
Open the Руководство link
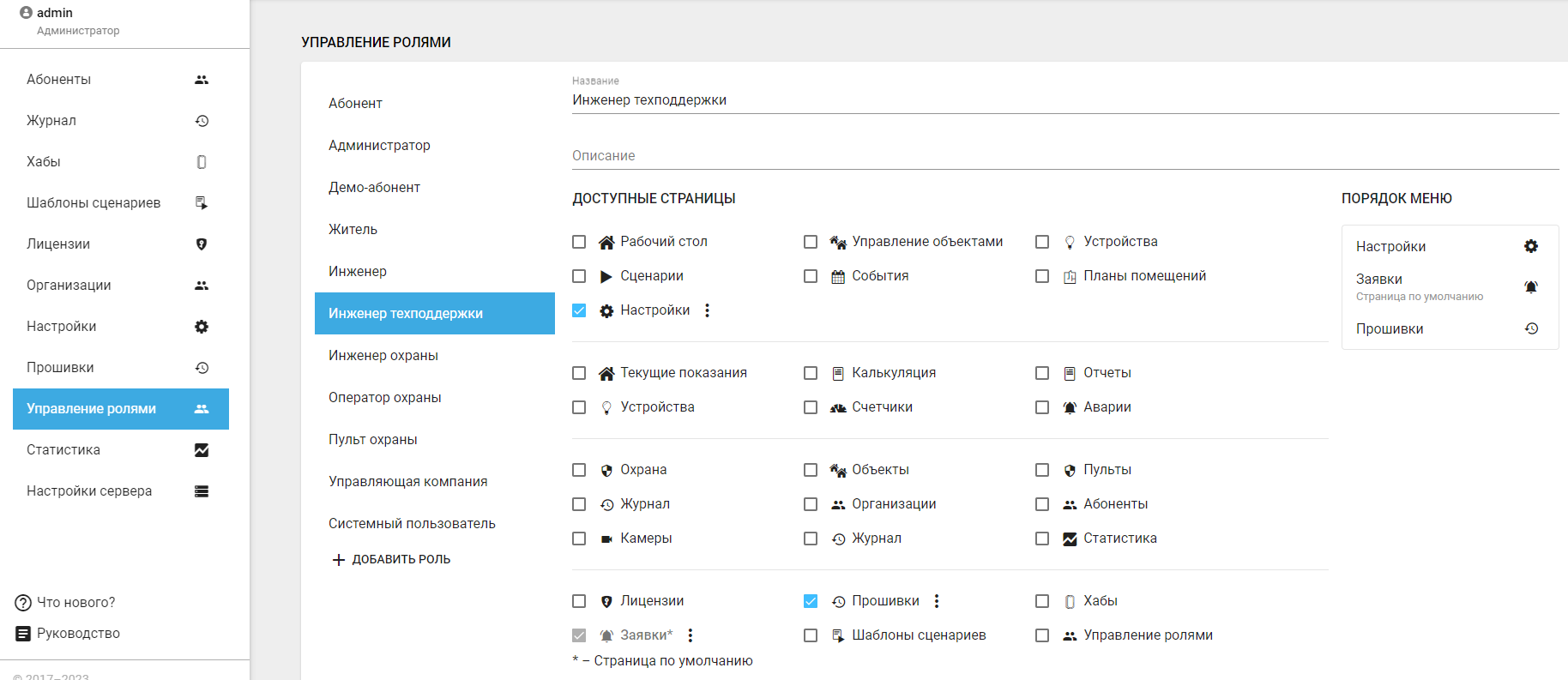point(78,634)
